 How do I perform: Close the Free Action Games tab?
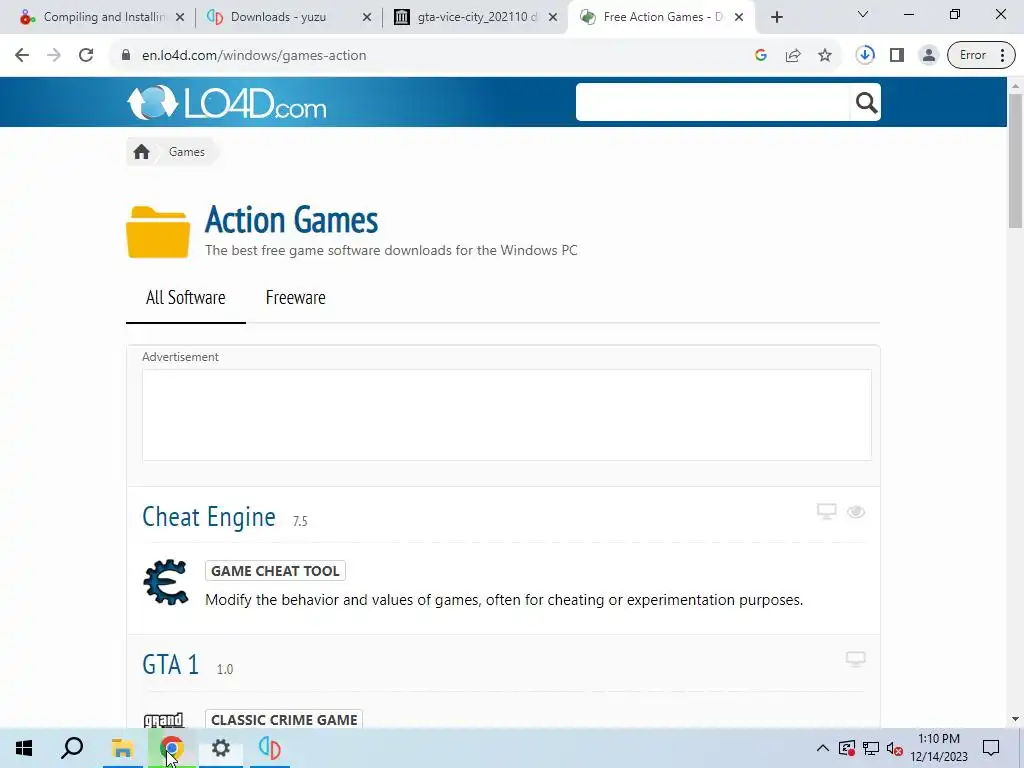(x=739, y=17)
